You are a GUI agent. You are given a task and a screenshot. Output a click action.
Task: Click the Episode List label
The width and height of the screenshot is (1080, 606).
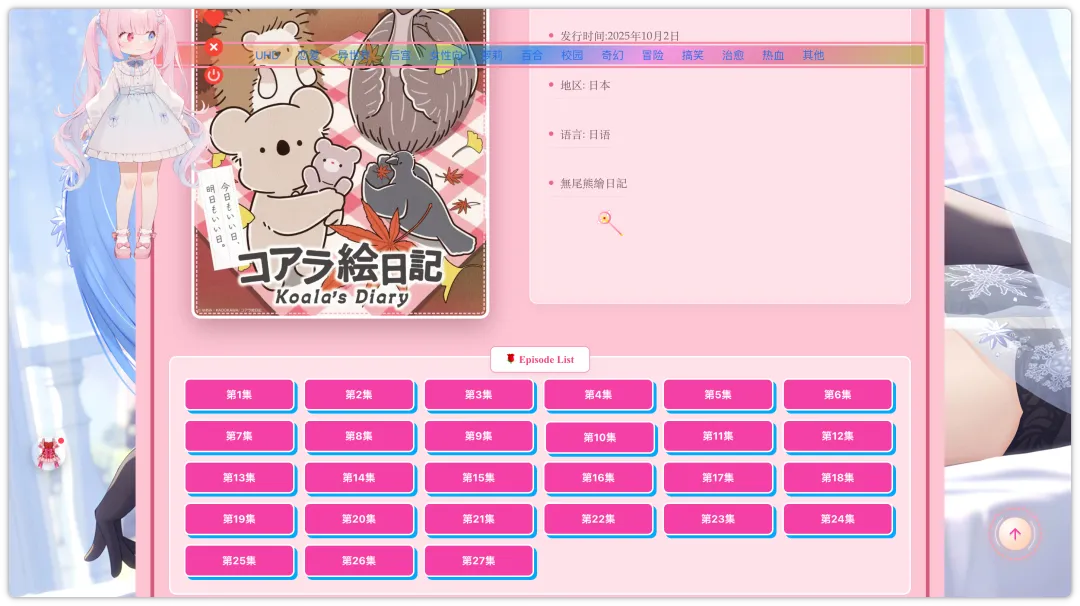(x=540, y=359)
